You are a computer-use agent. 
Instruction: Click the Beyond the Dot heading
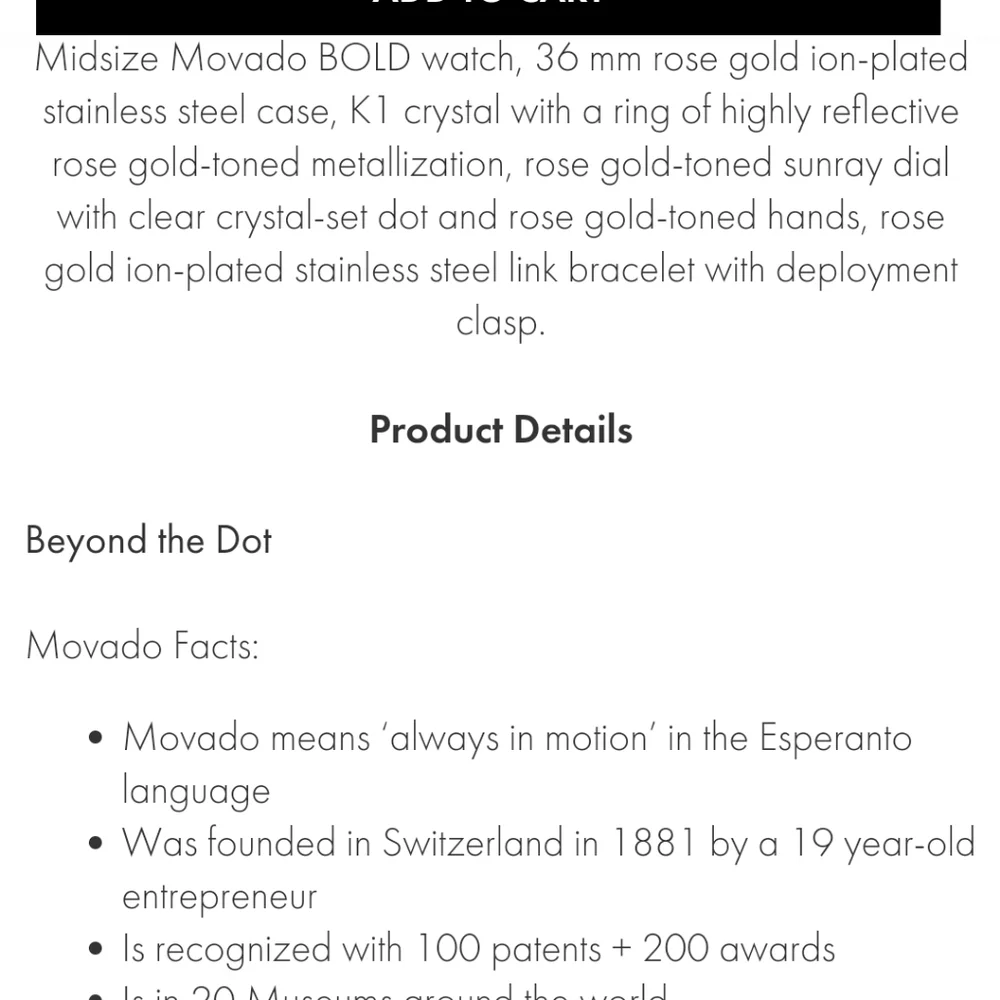pos(148,540)
